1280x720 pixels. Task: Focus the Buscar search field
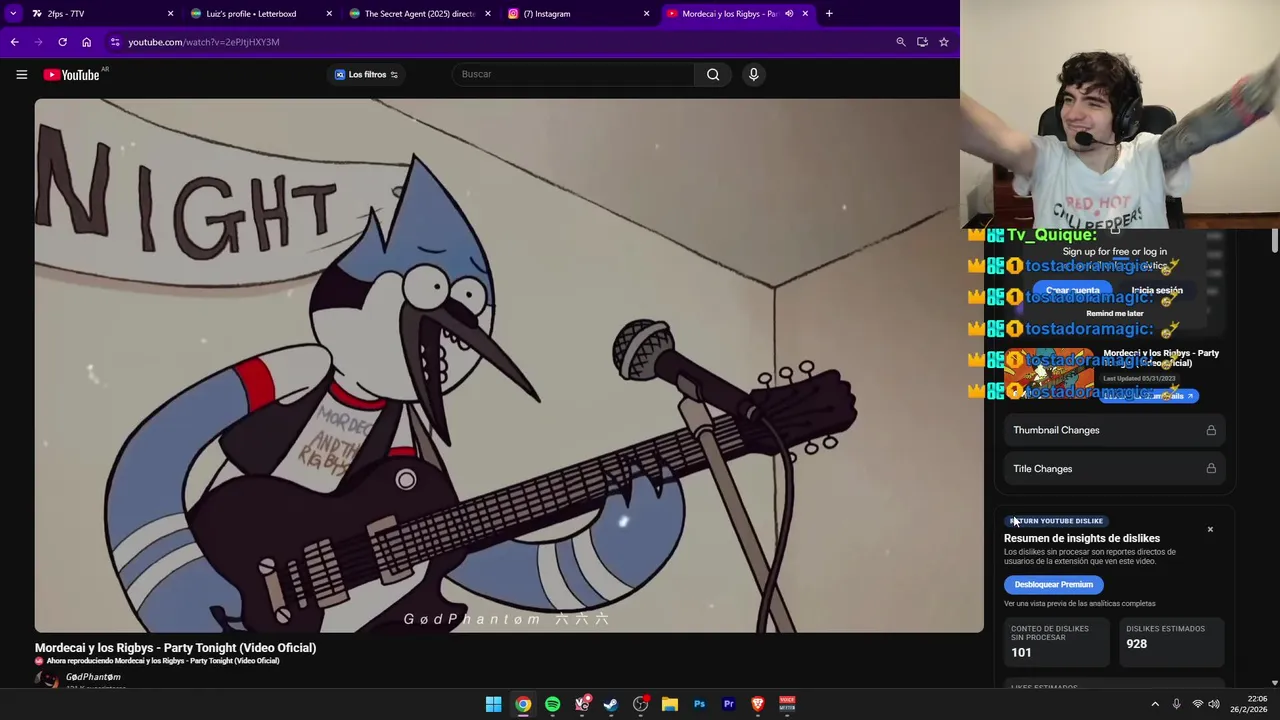pos(573,74)
